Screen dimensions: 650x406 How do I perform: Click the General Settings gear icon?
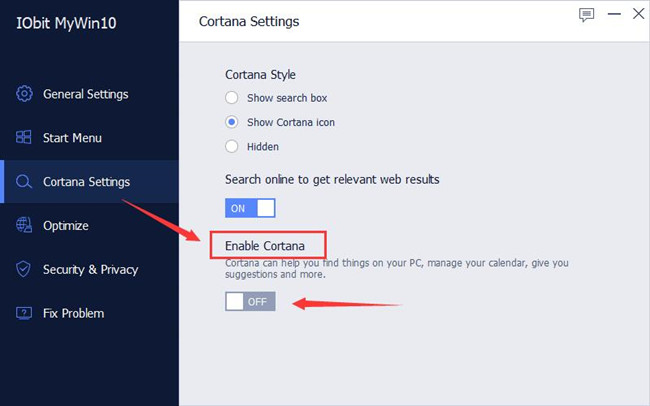click(24, 94)
